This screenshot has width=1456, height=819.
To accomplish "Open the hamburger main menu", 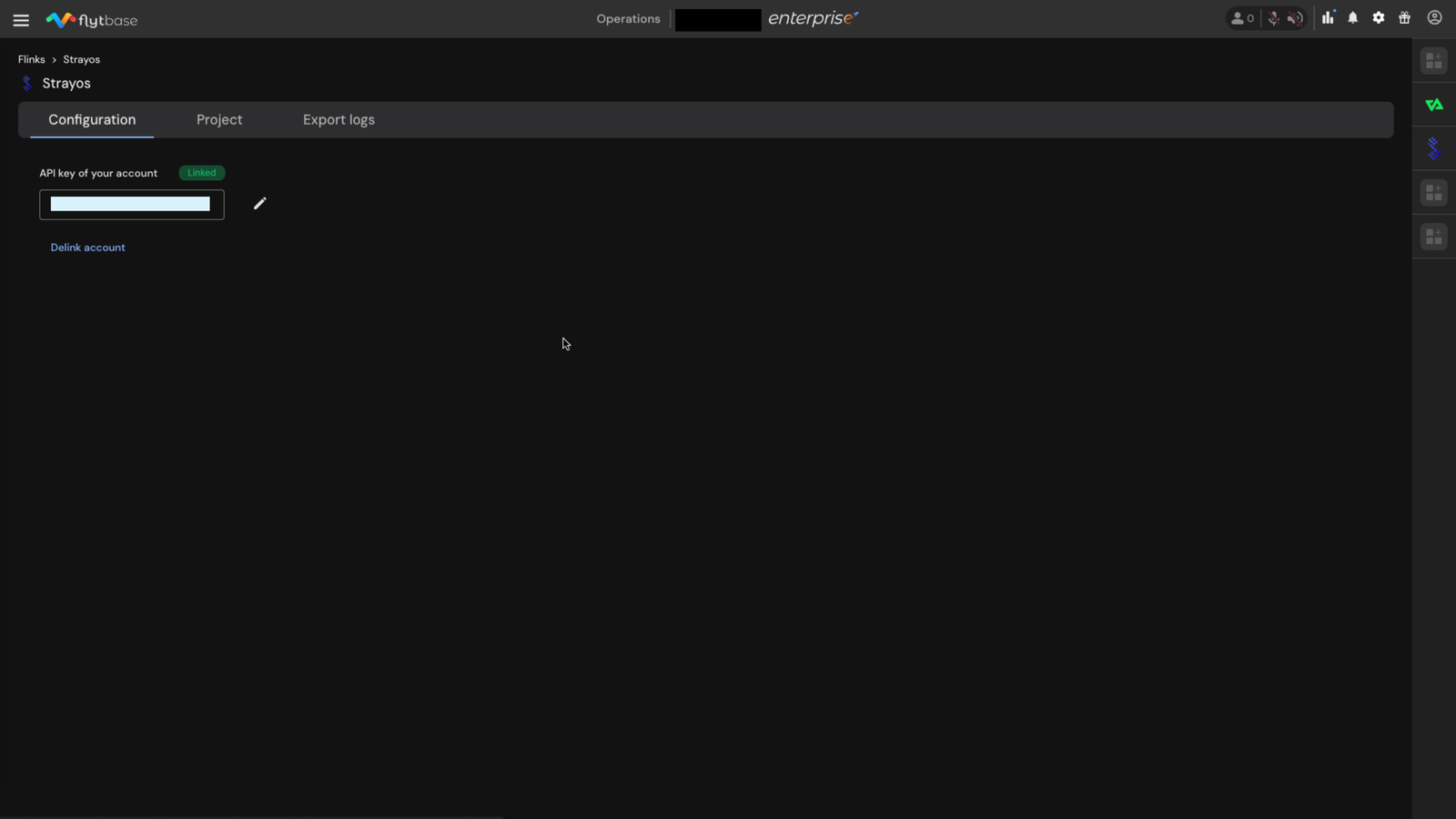I will pos(21,19).
